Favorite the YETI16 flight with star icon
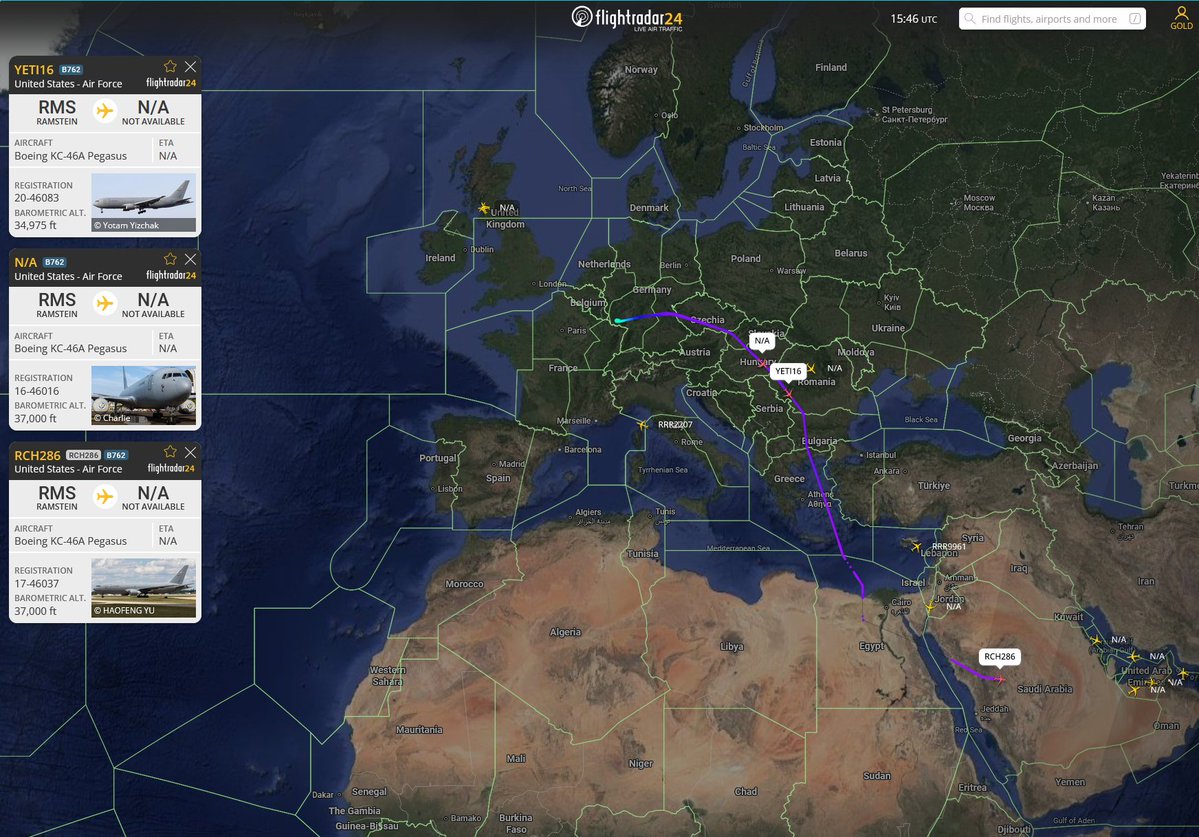 (x=170, y=67)
